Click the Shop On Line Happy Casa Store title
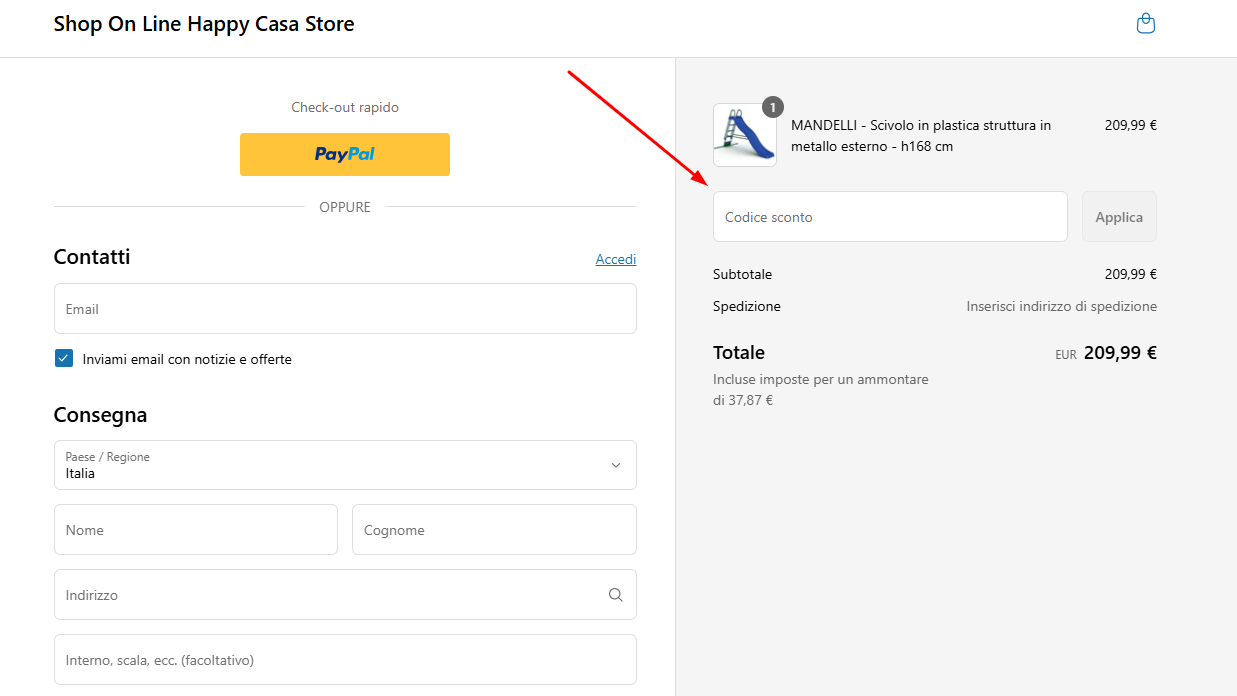This screenshot has height=696, width=1237. pos(204,24)
